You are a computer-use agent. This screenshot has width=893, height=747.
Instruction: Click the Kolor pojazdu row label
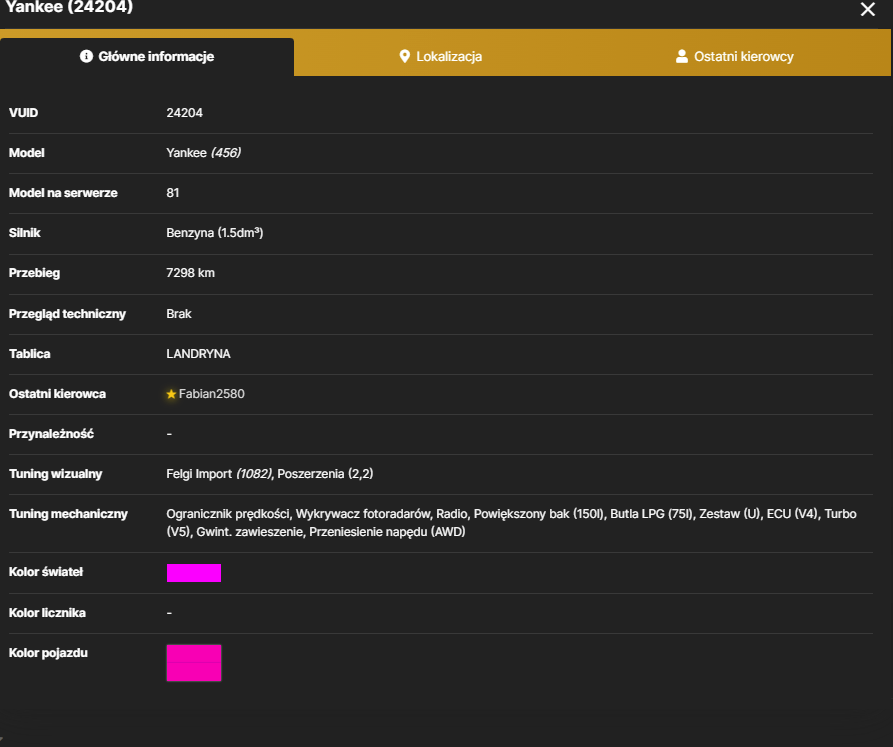[48, 653]
